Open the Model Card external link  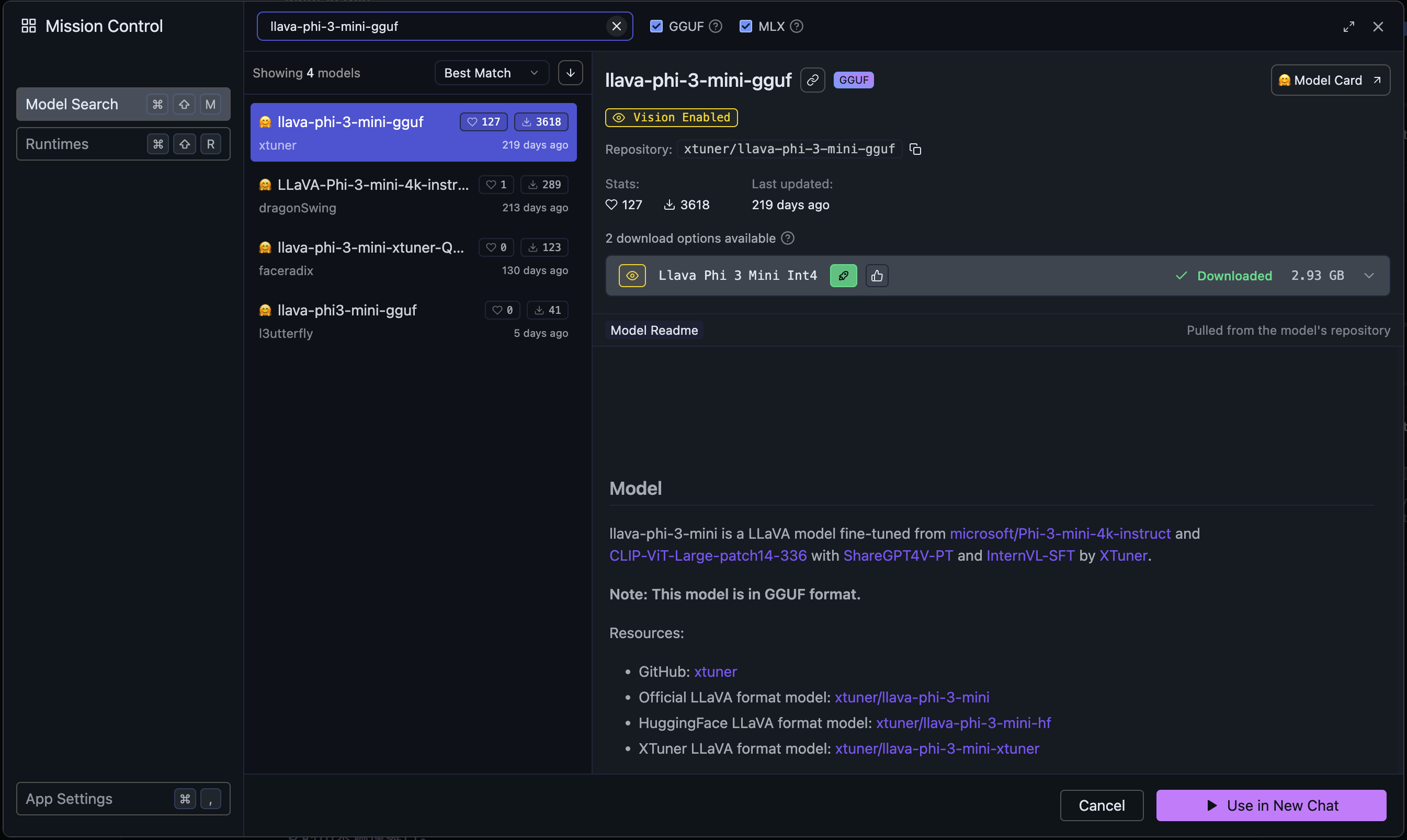click(1330, 81)
